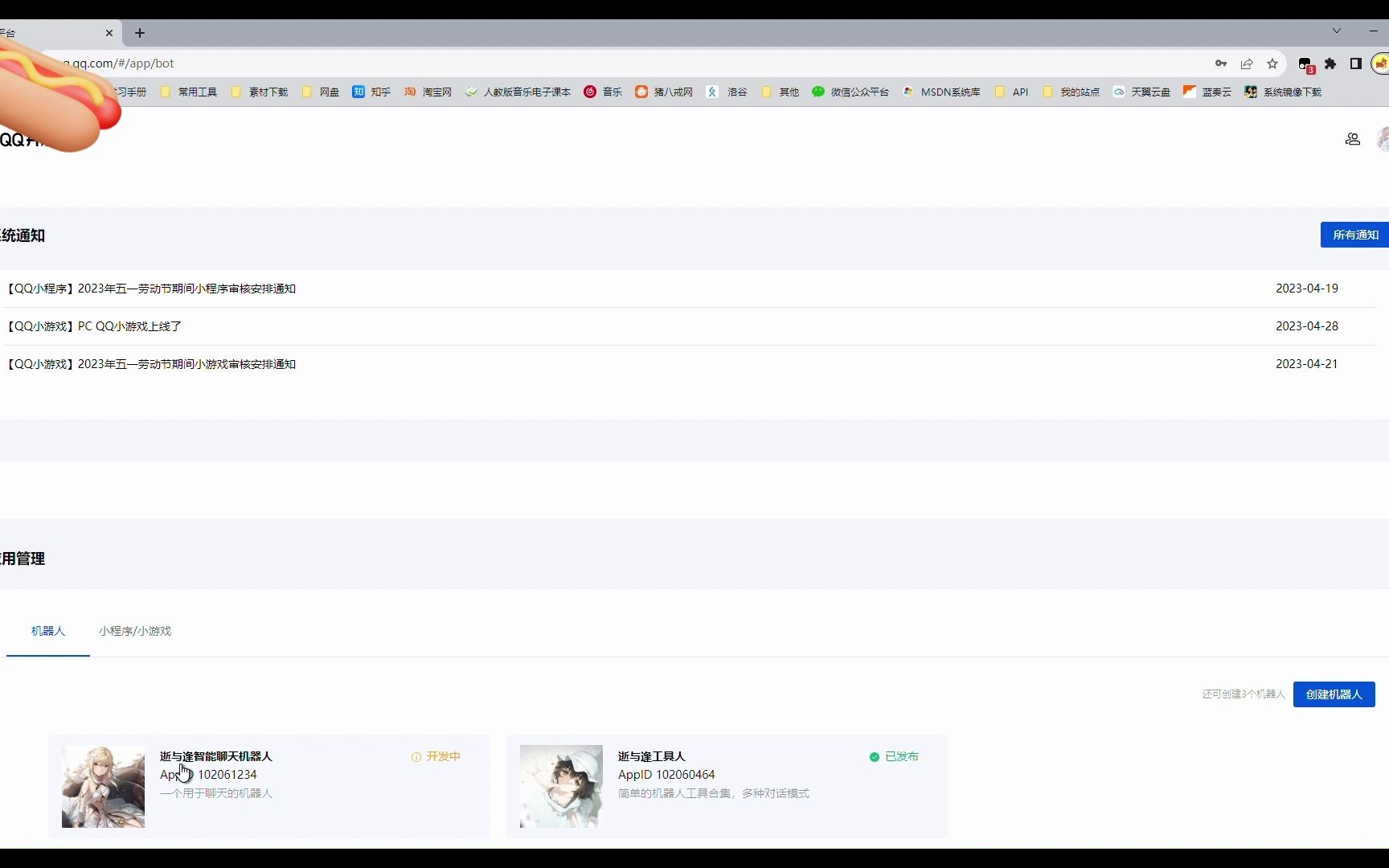Open the 其他 bookmark folder
The height and width of the screenshot is (868, 1389).
(x=780, y=92)
